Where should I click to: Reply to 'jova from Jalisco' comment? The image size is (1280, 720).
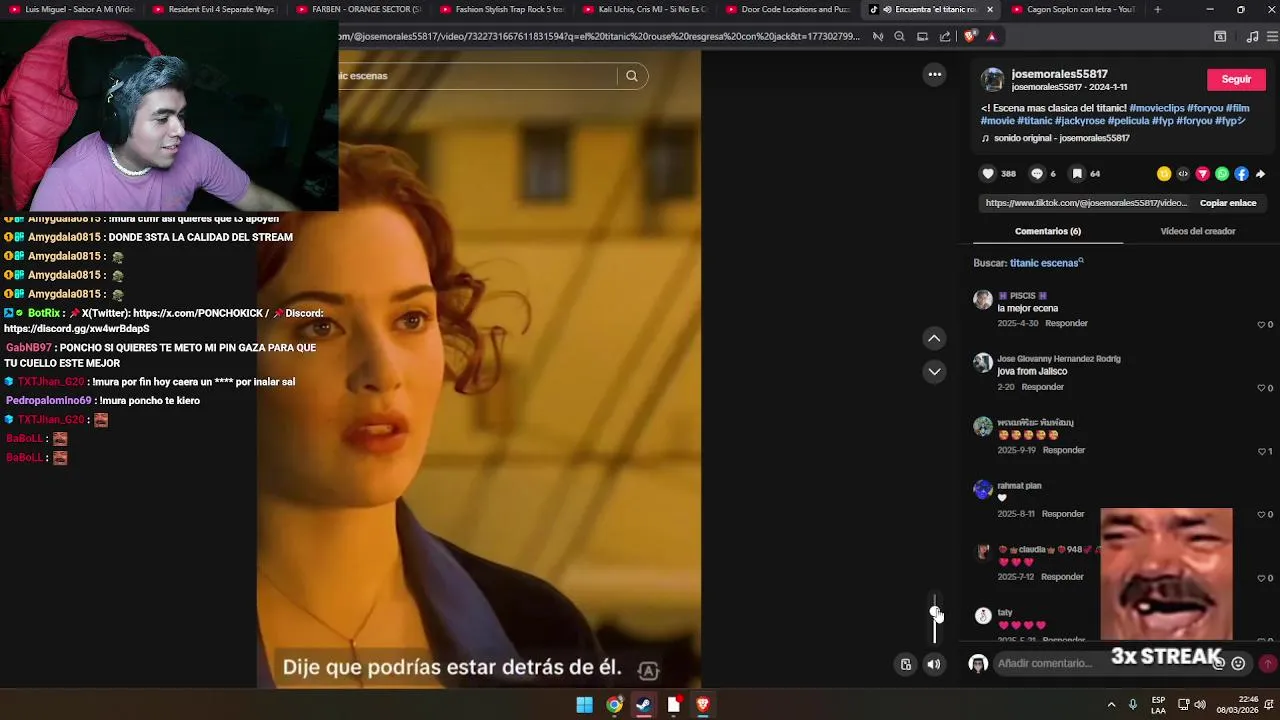pyautogui.click(x=1043, y=387)
